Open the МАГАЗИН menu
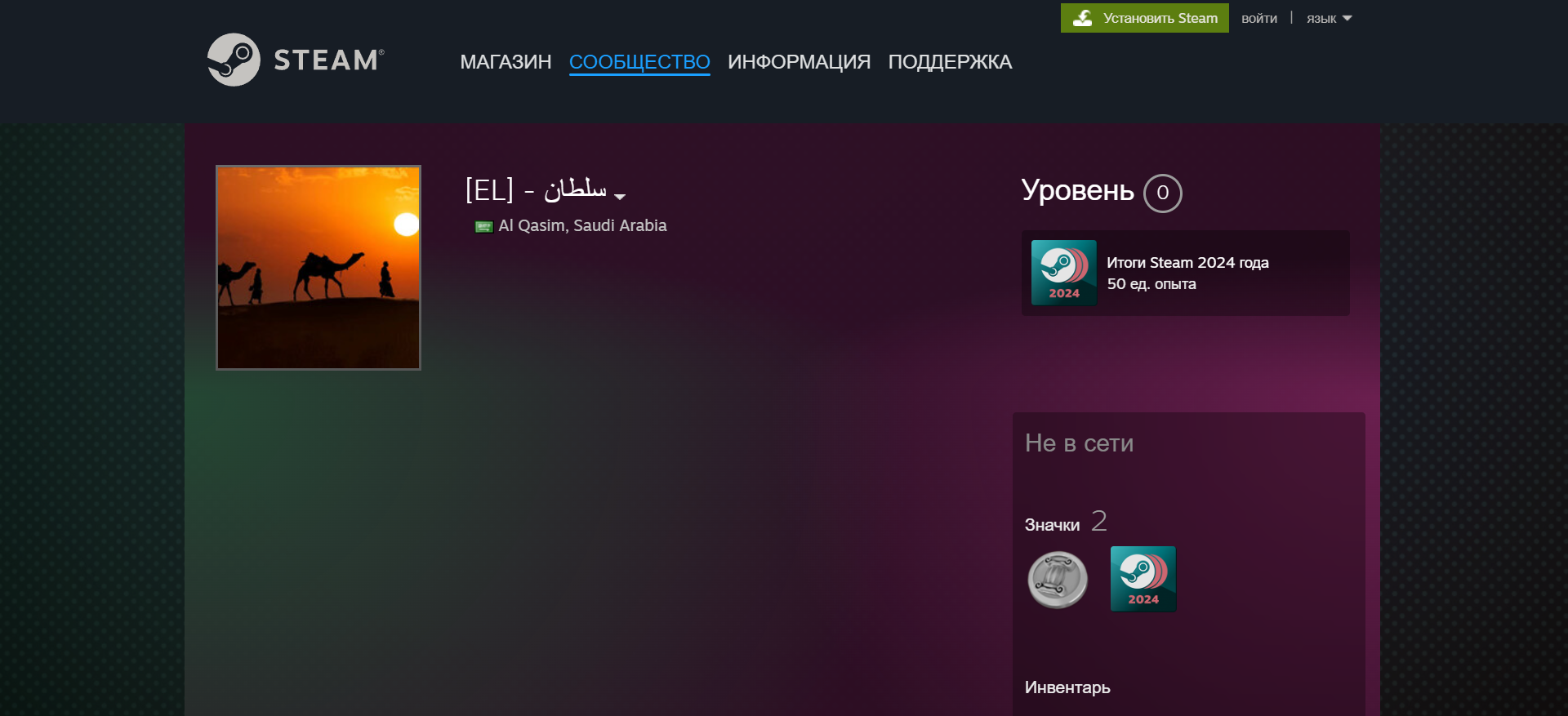This screenshot has height=716, width=1568. pyautogui.click(x=506, y=62)
